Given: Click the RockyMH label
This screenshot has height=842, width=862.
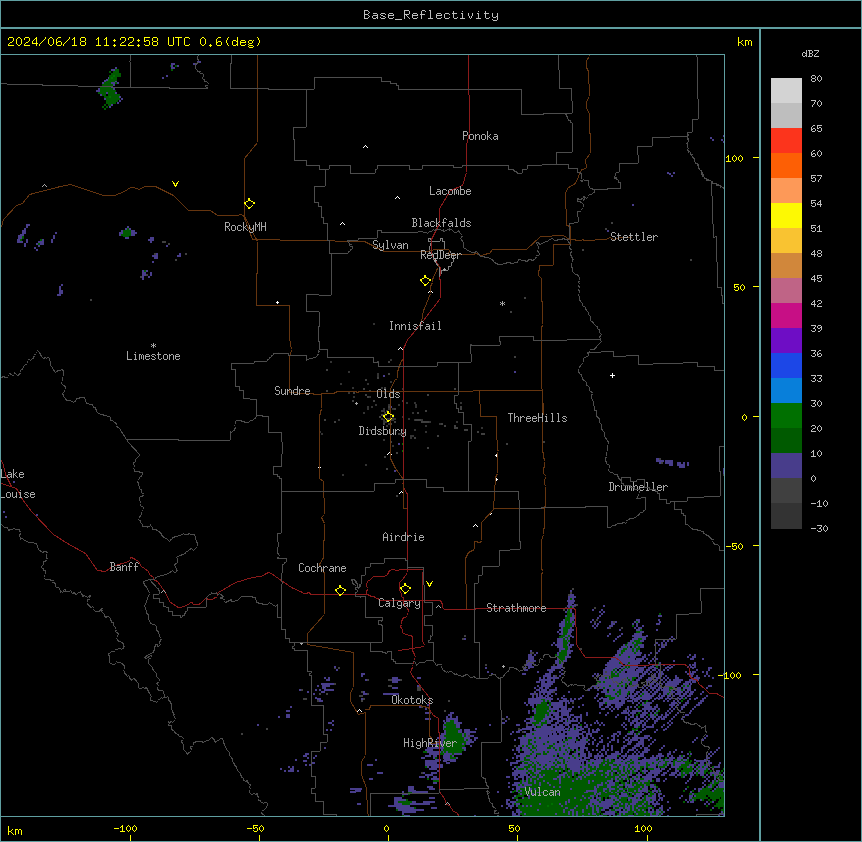Looking at the screenshot, I should pyautogui.click(x=245, y=227).
